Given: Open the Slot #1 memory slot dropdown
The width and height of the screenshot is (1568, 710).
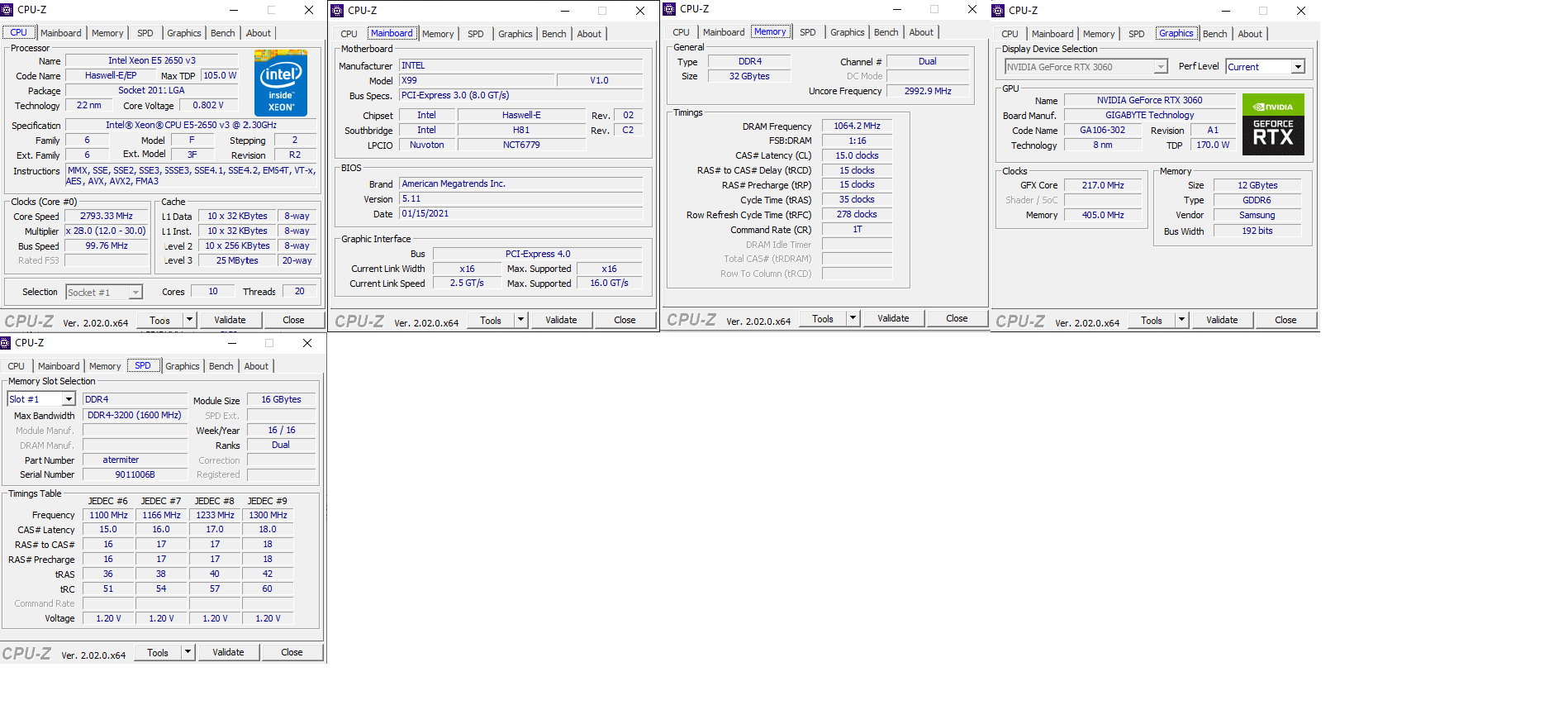Looking at the screenshot, I should click(x=69, y=399).
